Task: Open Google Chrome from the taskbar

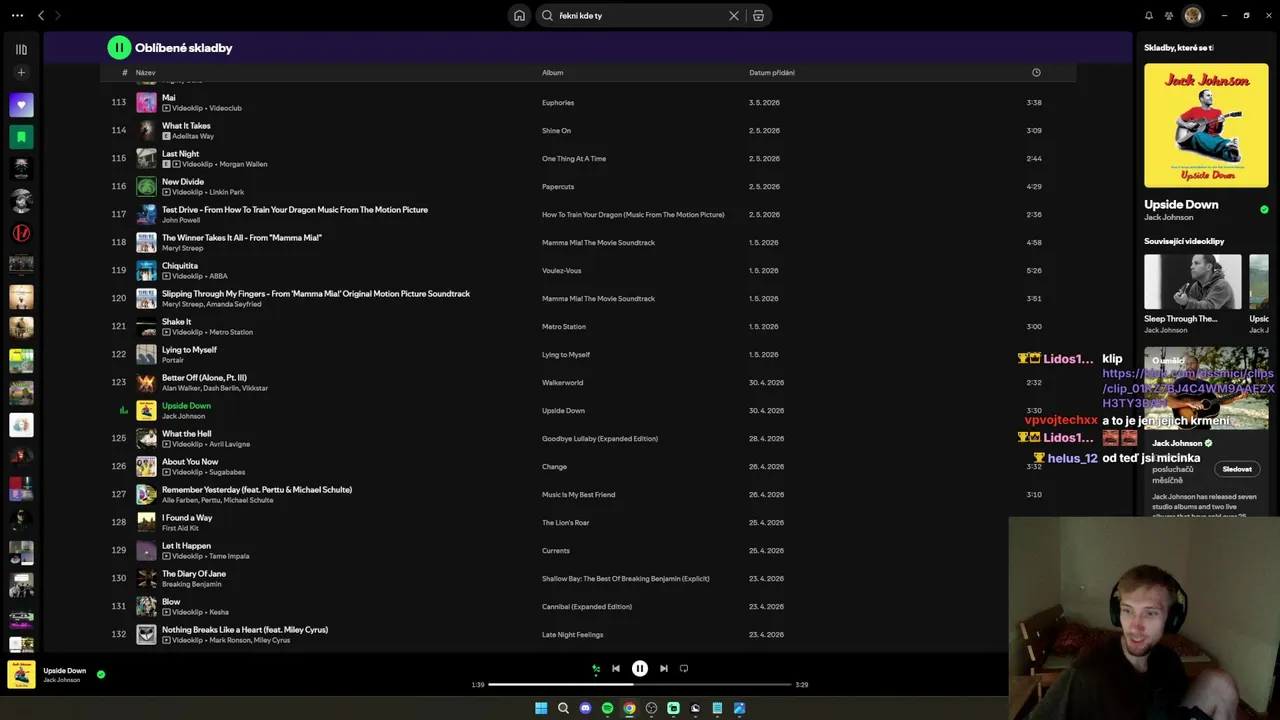Action: coord(629,708)
